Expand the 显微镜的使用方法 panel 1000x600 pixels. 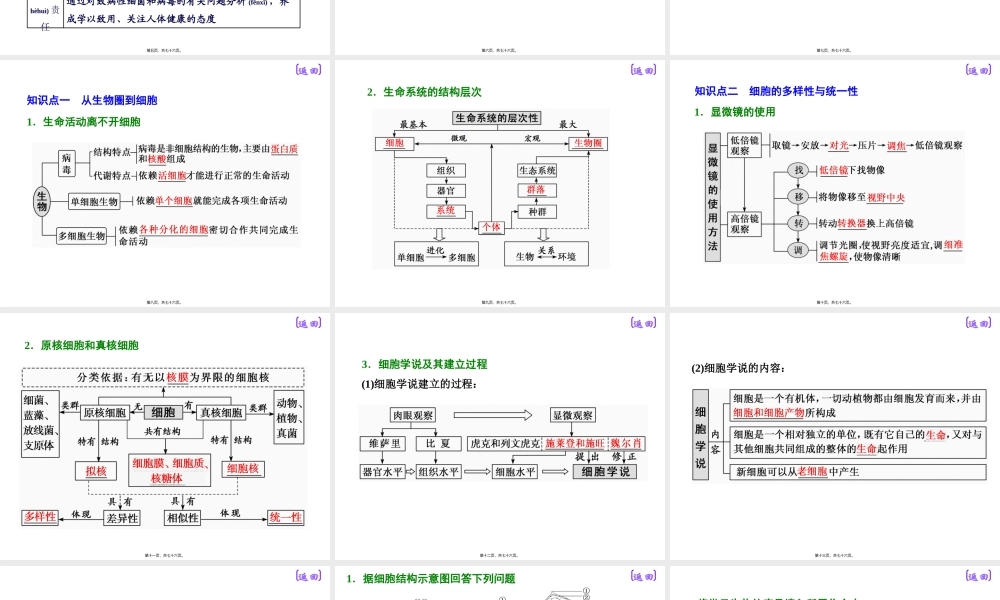point(711,195)
